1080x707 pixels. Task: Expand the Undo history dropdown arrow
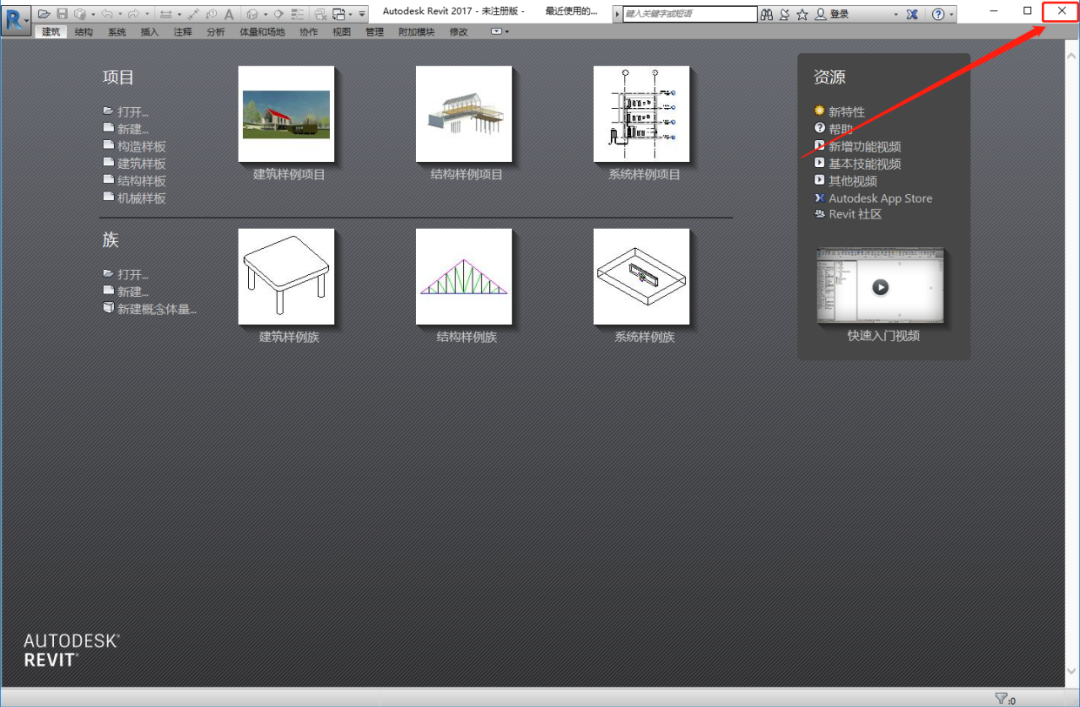(x=120, y=14)
